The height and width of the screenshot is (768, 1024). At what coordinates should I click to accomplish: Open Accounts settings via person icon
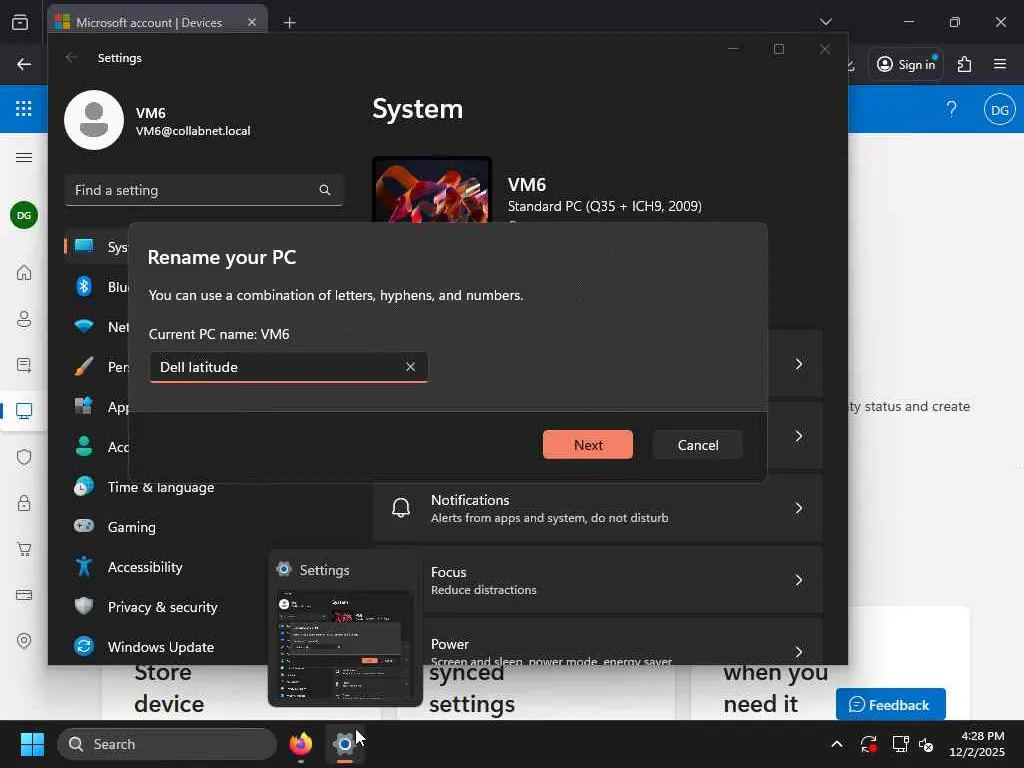click(x=84, y=447)
